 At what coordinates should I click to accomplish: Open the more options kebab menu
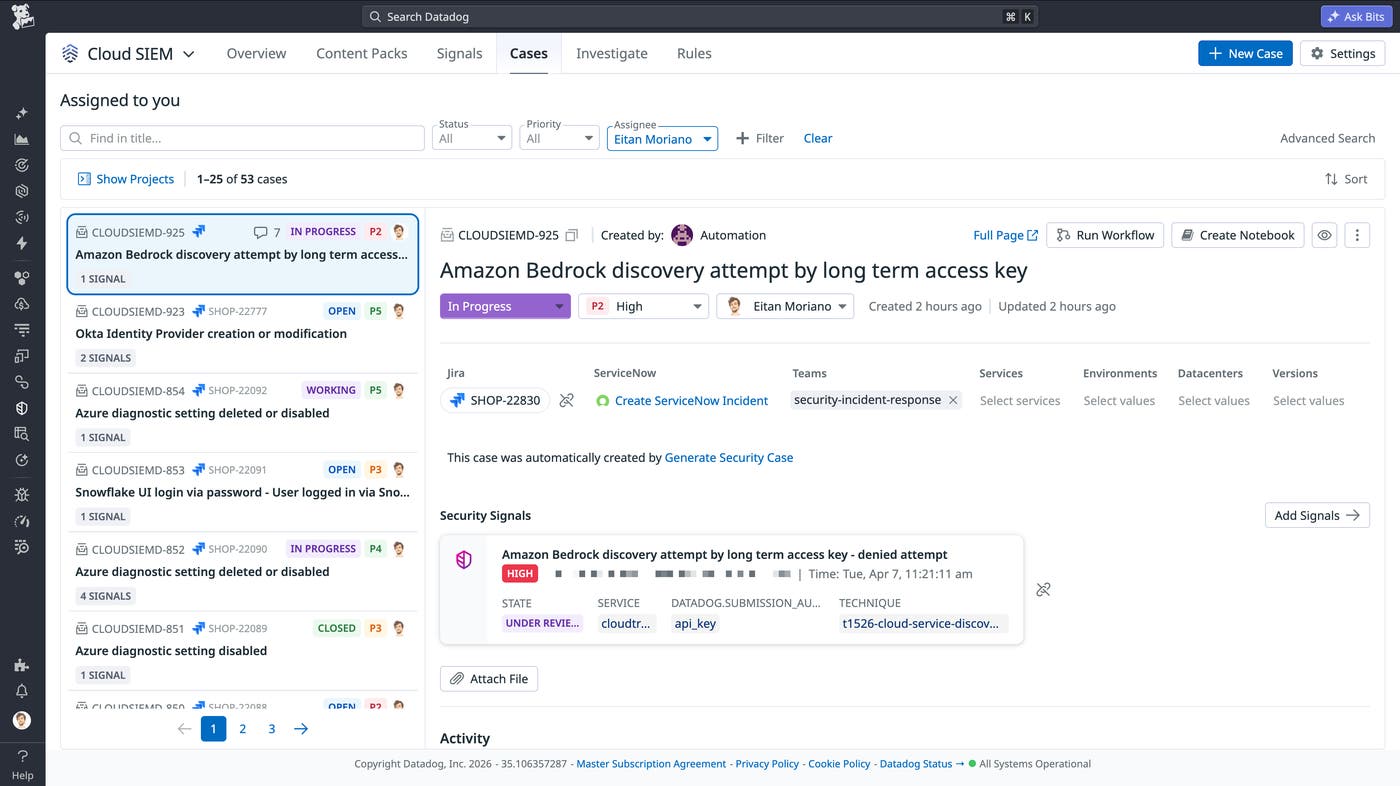click(1357, 235)
